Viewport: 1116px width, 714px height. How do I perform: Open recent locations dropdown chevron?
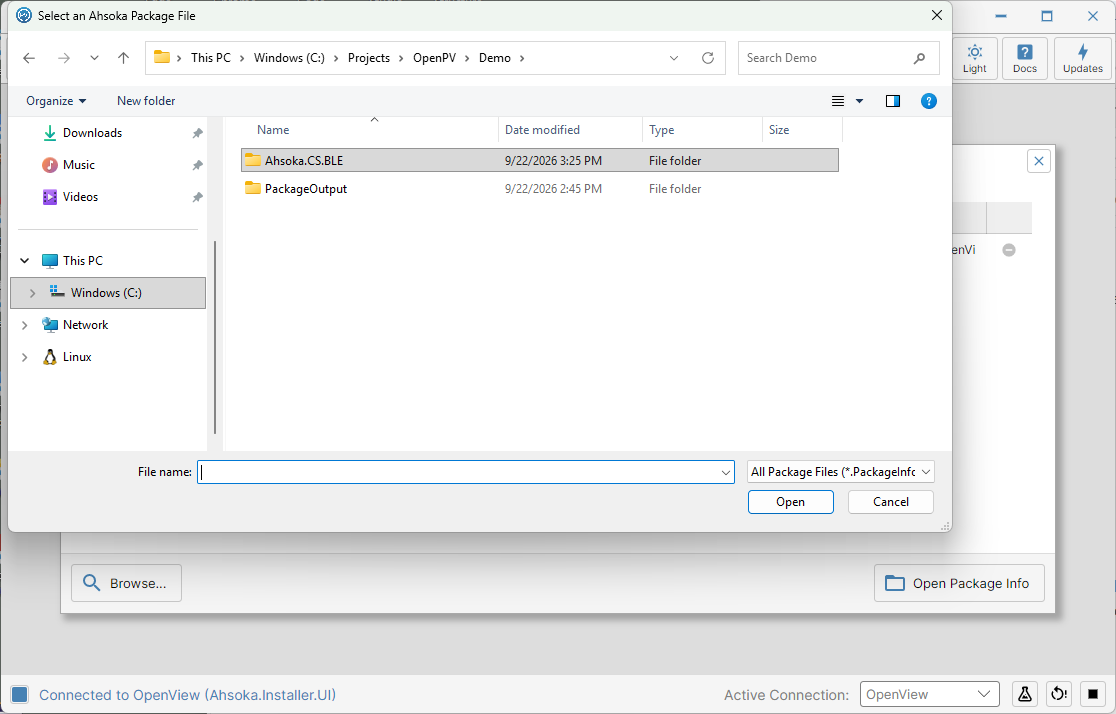(94, 58)
